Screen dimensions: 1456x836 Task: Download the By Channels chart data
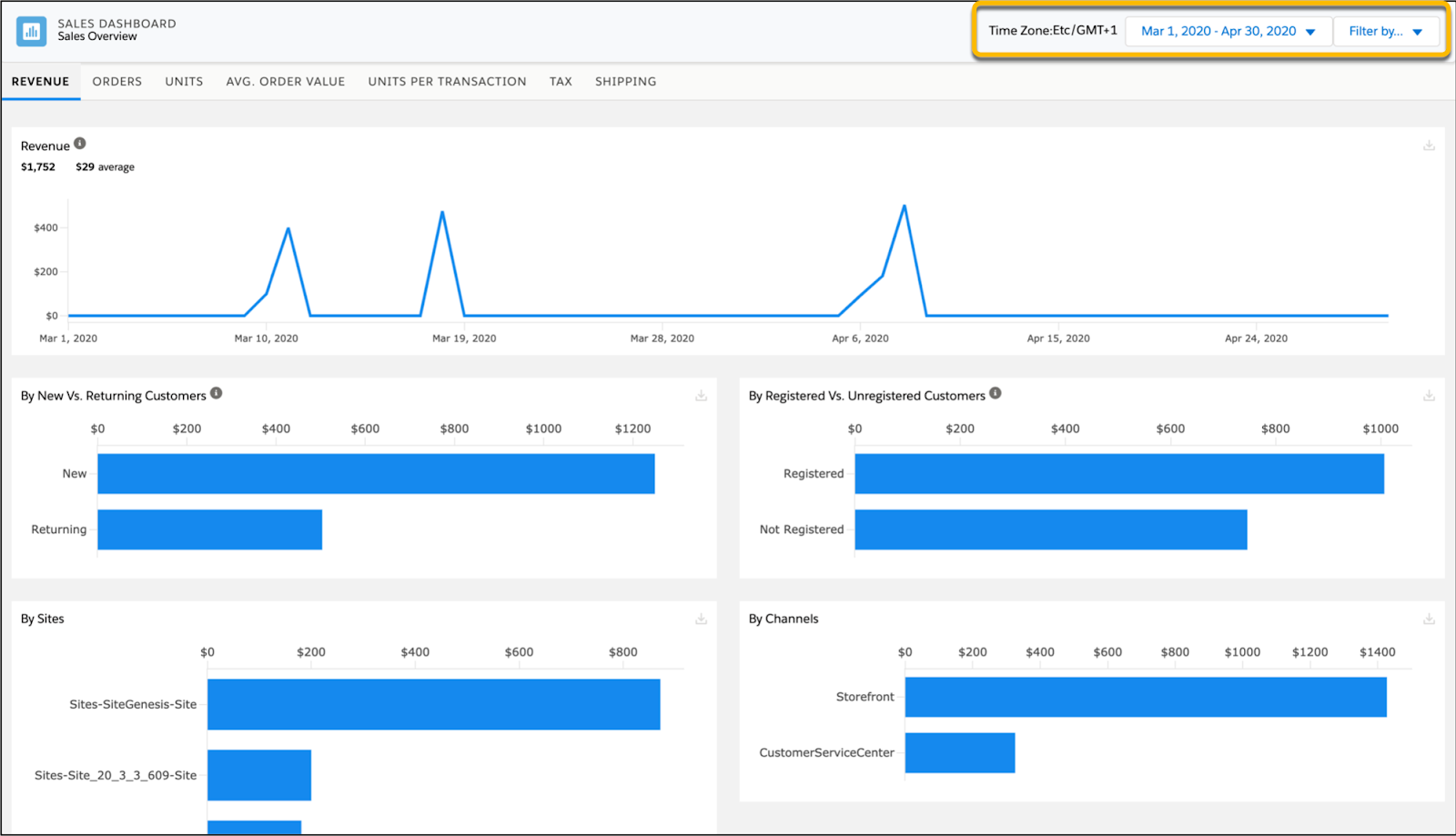tap(1429, 617)
